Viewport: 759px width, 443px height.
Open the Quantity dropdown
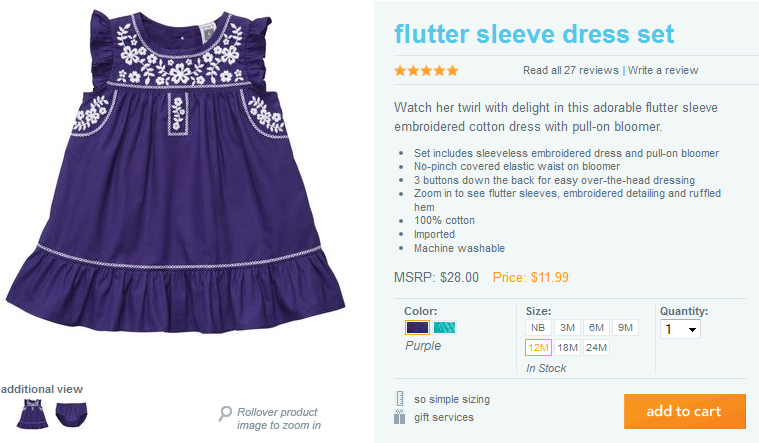coord(680,328)
